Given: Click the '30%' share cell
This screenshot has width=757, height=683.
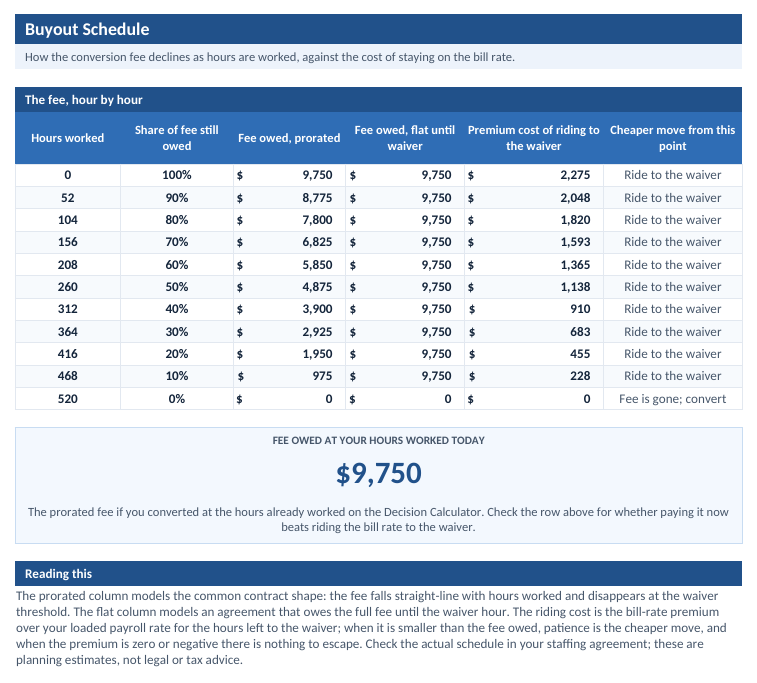Looking at the screenshot, I should click(177, 332).
